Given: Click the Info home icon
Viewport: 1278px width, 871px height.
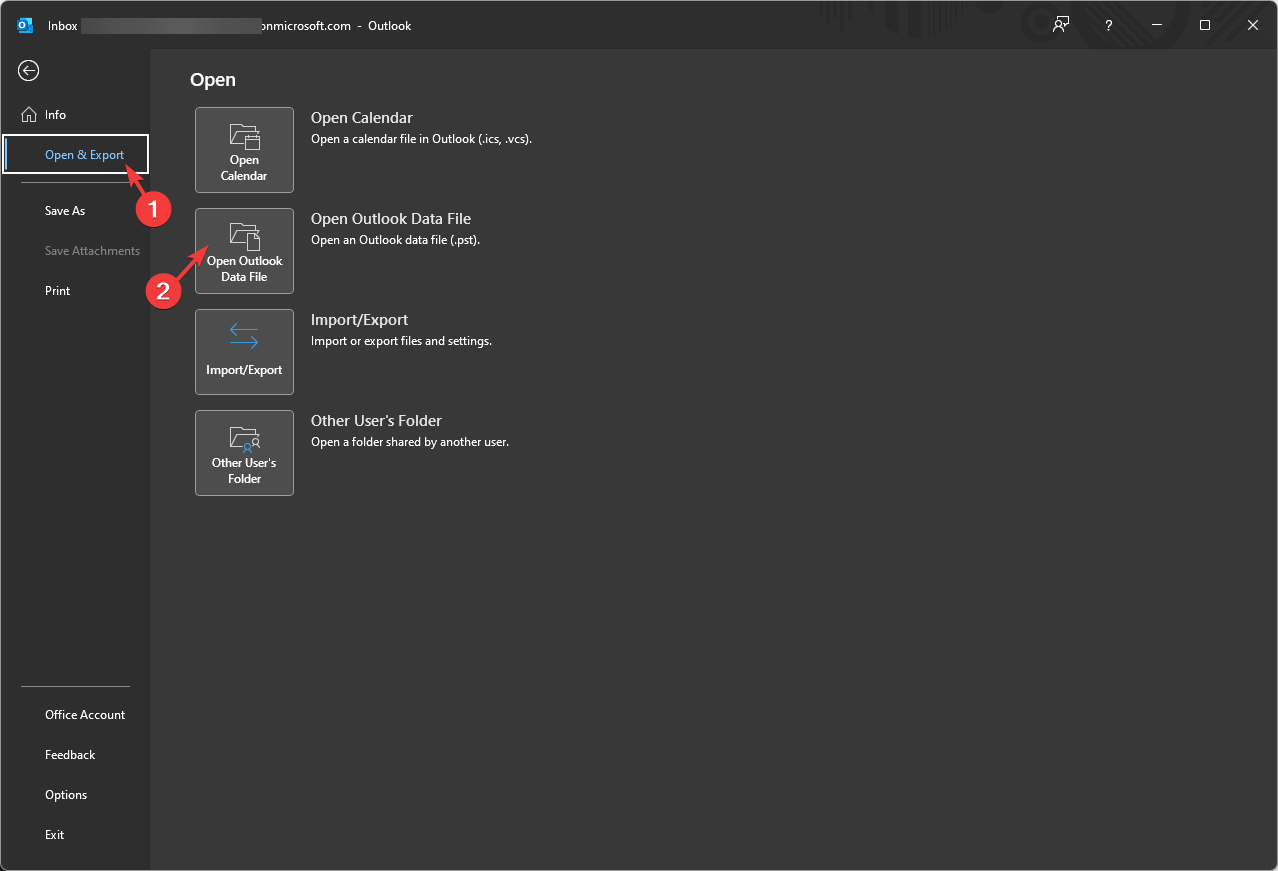Looking at the screenshot, I should 28,115.
